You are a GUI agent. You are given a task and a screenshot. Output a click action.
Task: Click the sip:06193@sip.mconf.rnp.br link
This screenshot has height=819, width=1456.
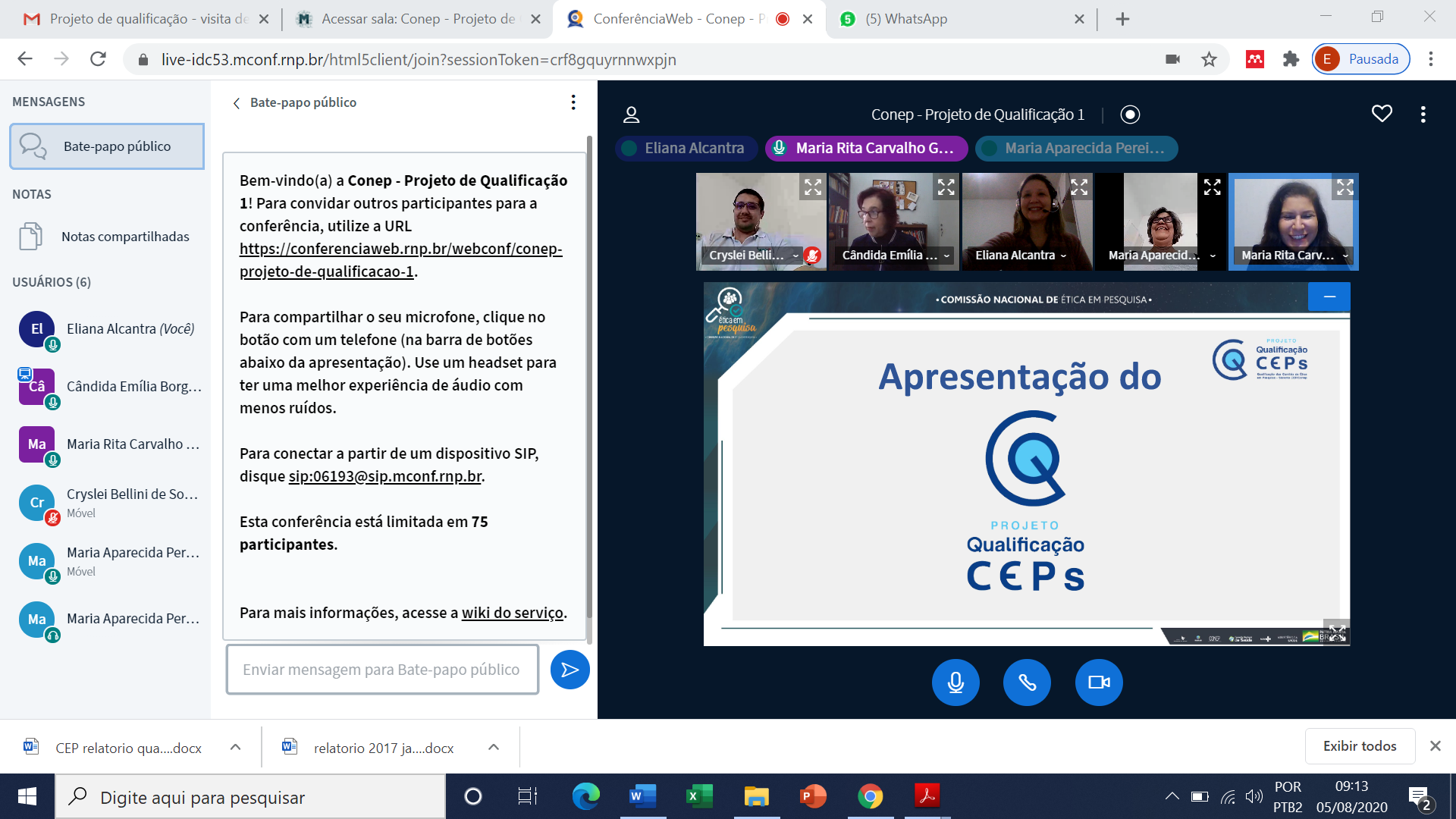(x=385, y=476)
